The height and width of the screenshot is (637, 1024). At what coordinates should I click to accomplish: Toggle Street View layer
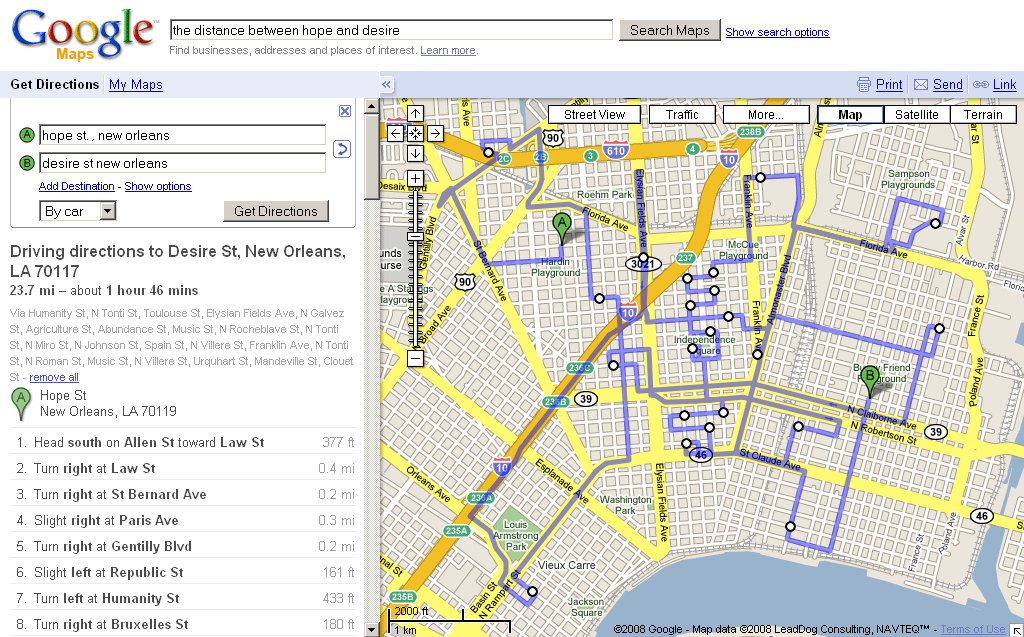[x=594, y=114]
